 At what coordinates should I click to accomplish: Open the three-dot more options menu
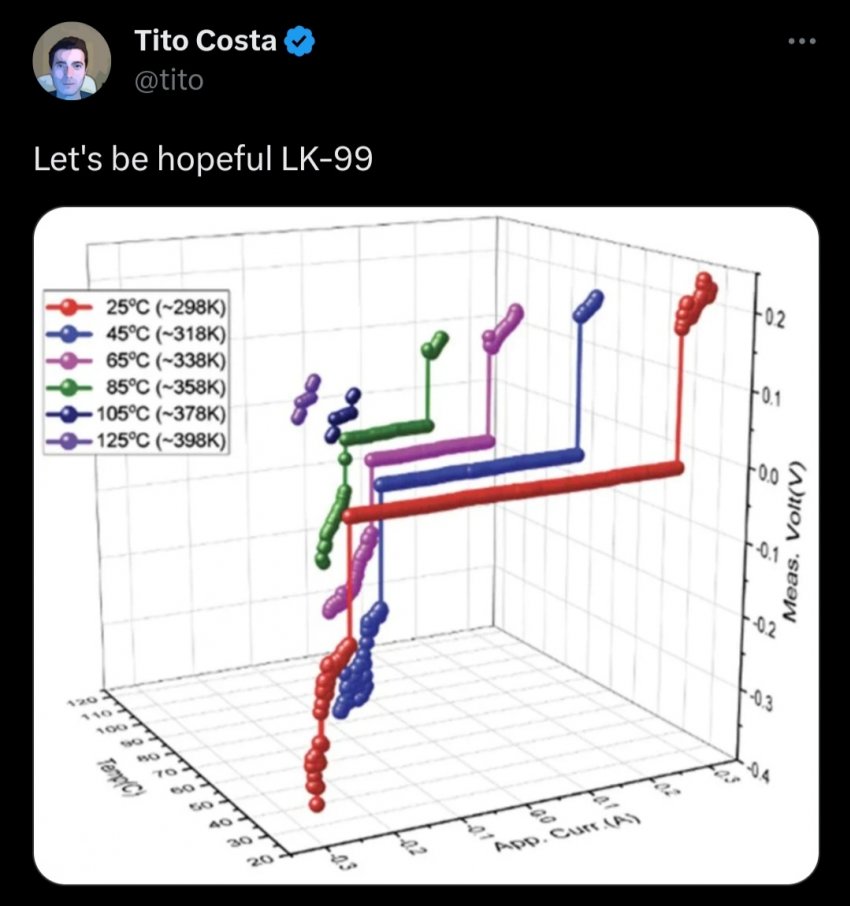click(802, 42)
